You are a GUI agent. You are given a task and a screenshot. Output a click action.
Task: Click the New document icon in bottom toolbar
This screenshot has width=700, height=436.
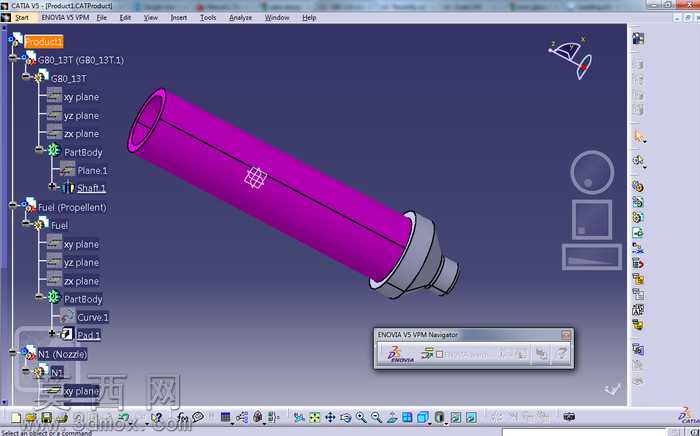click(x=16, y=418)
